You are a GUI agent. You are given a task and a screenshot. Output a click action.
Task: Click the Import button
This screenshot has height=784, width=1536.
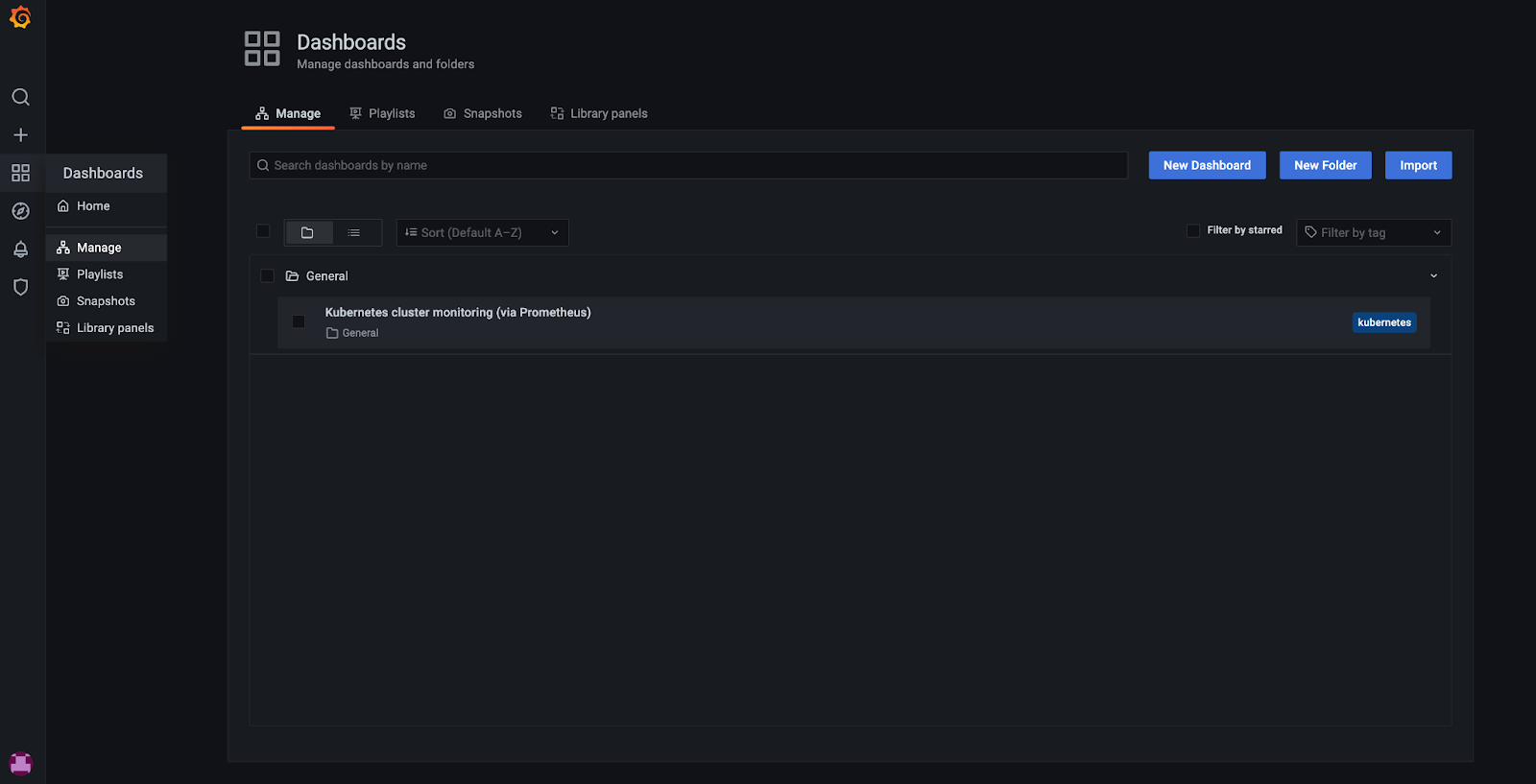(x=1418, y=165)
